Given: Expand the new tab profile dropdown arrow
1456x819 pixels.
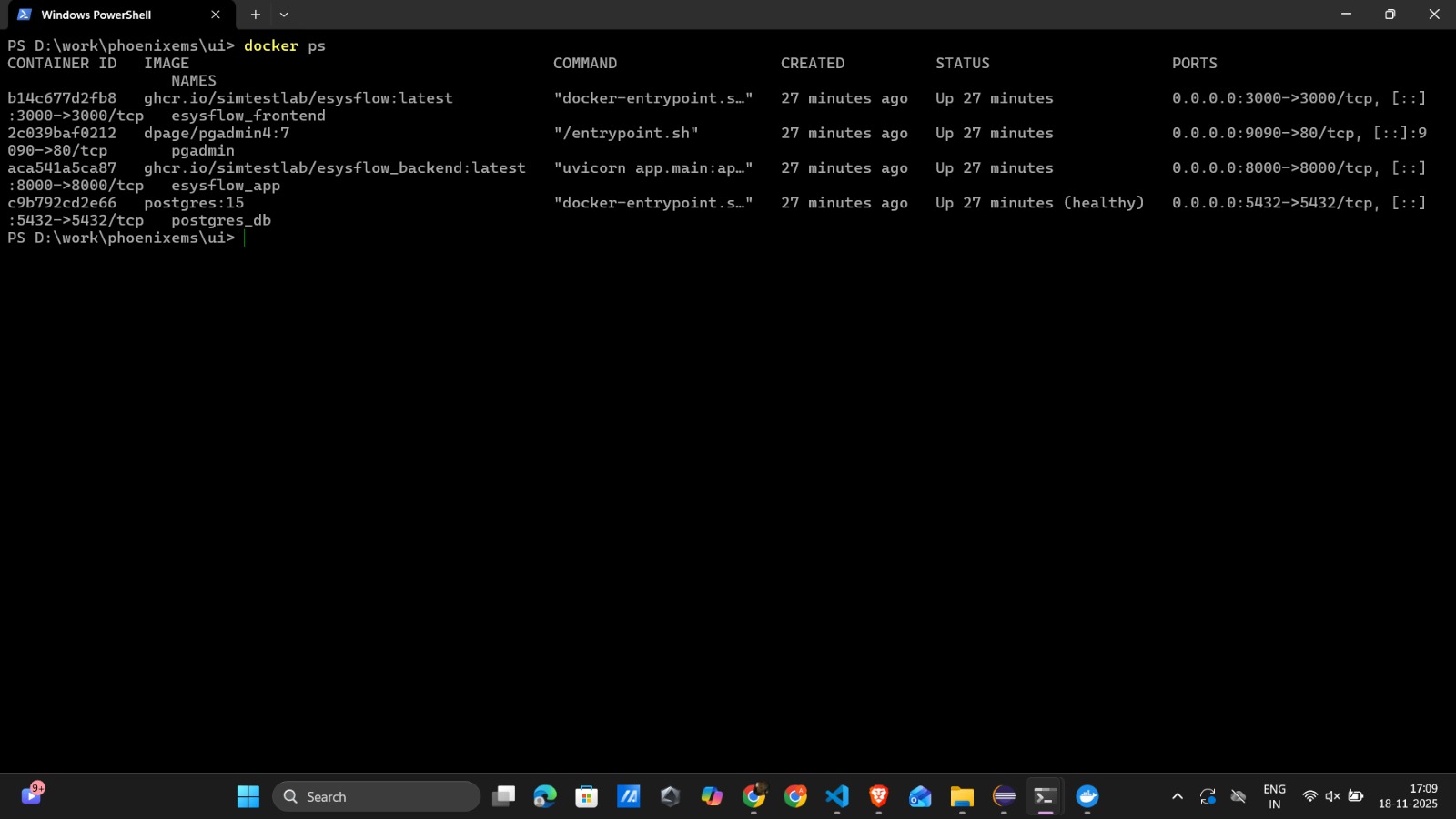Looking at the screenshot, I should tap(284, 15).
